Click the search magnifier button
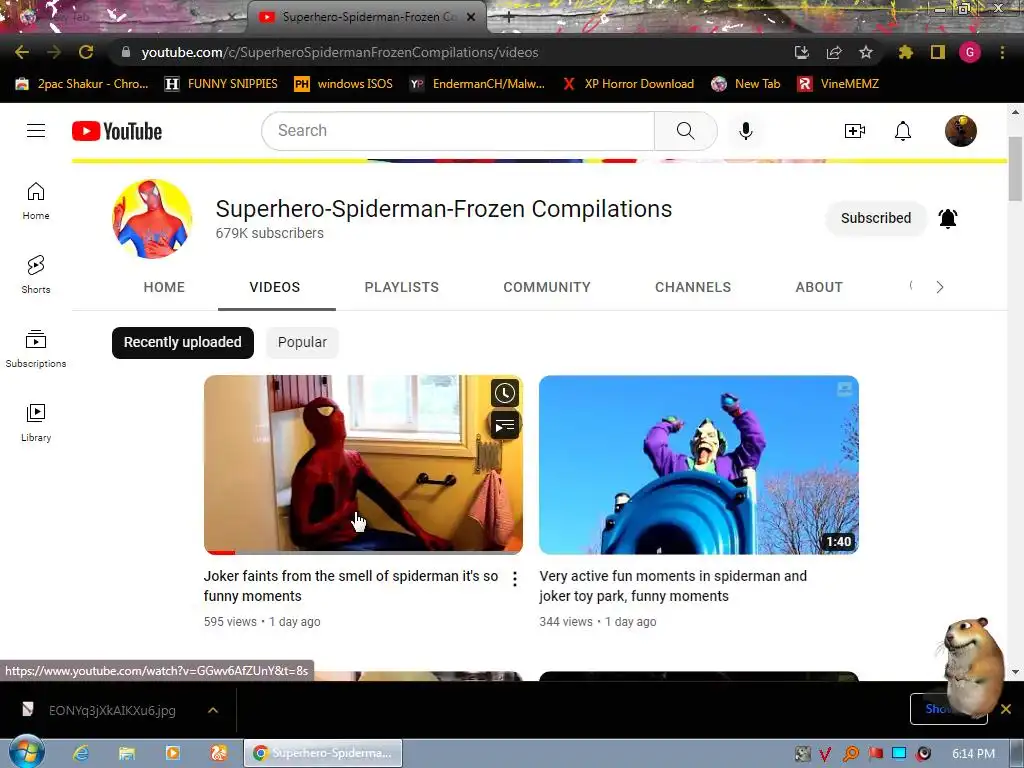Viewport: 1024px width, 768px height. click(685, 131)
